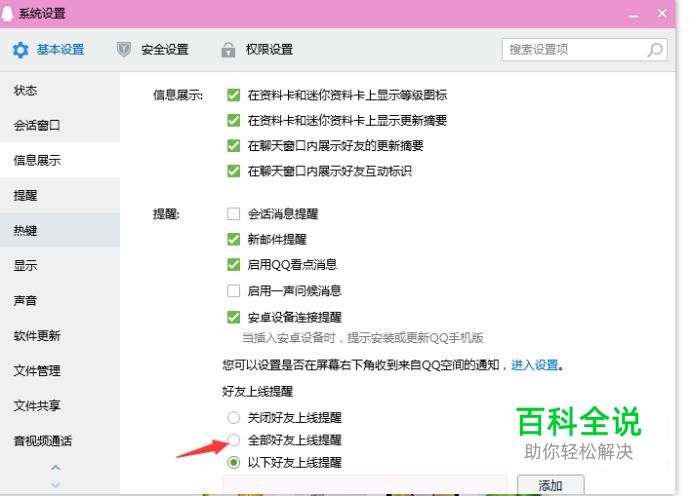Screen dimensions: 692x496
Task: Select 文件管理 in the sidebar
Action: click(60, 370)
